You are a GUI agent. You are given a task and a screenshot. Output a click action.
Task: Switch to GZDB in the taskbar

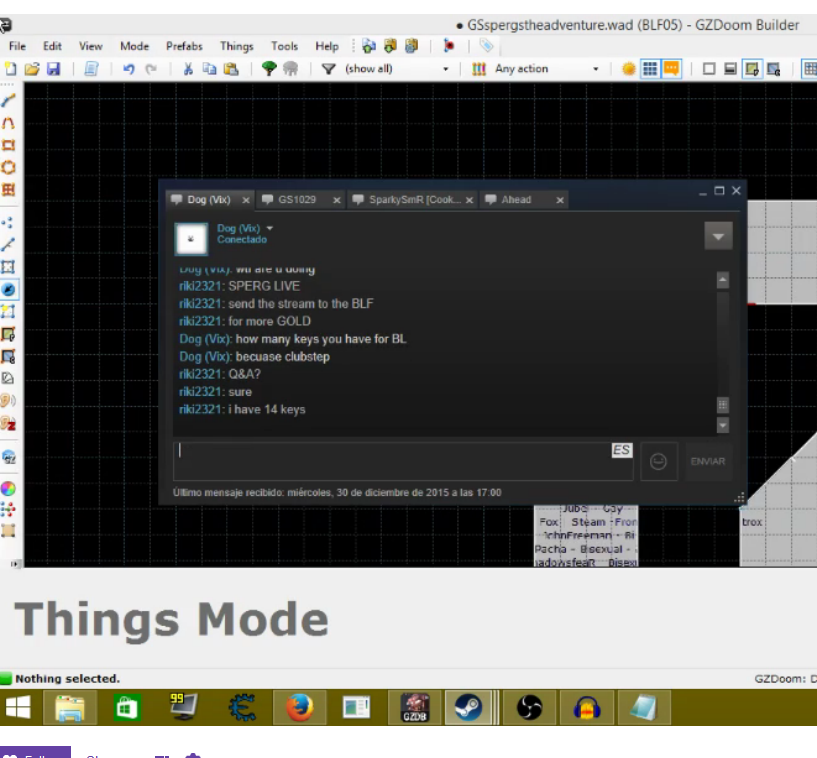point(415,708)
